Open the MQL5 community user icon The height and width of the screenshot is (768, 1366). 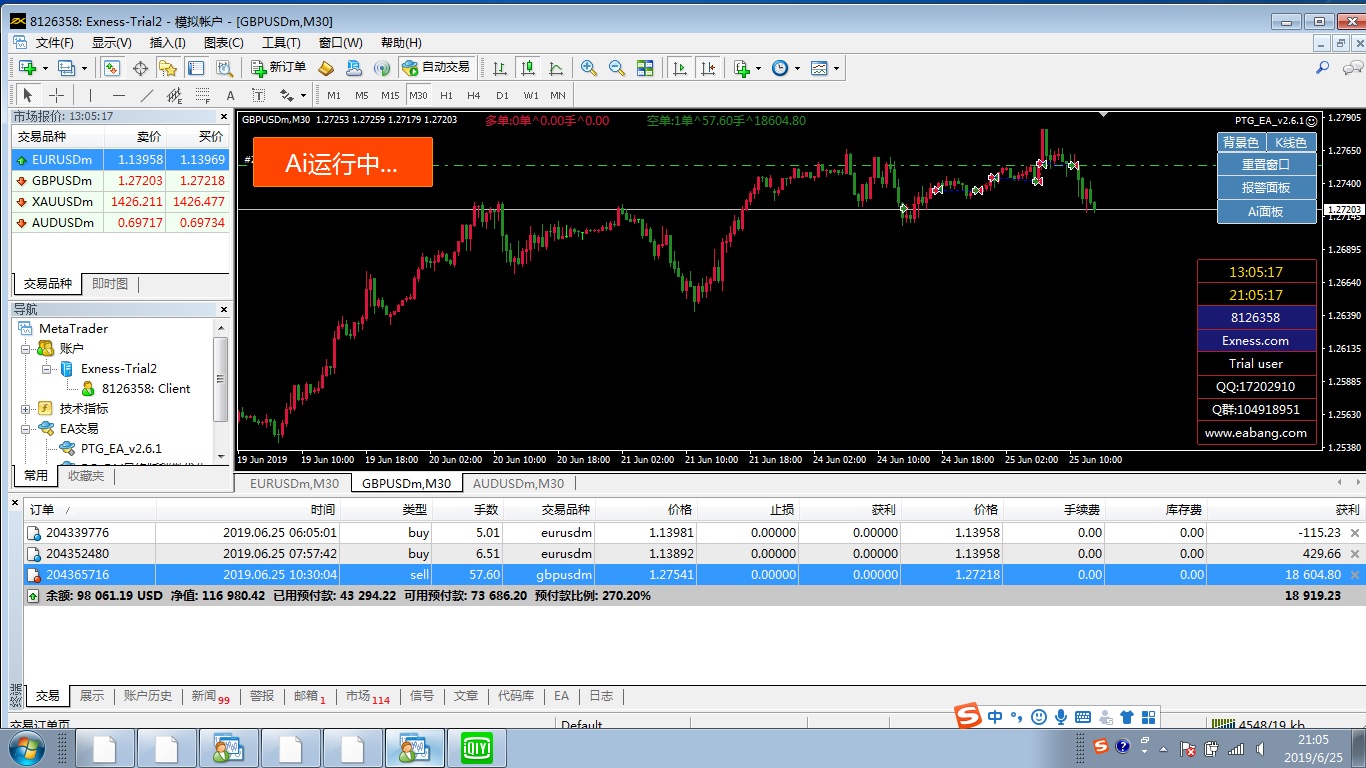pos(354,68)
